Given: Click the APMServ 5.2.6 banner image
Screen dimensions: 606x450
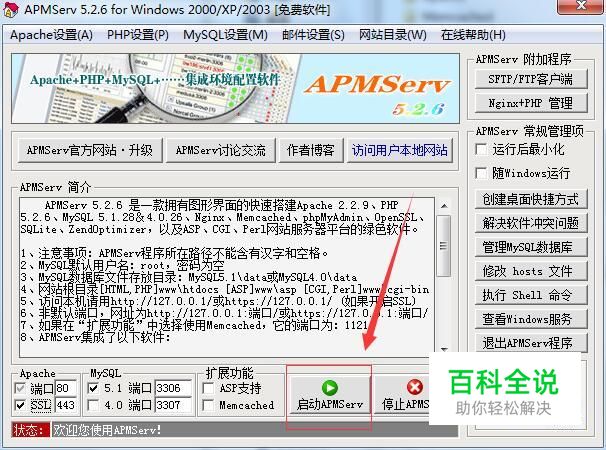Looking at the screenshot, I should [235, 89].
